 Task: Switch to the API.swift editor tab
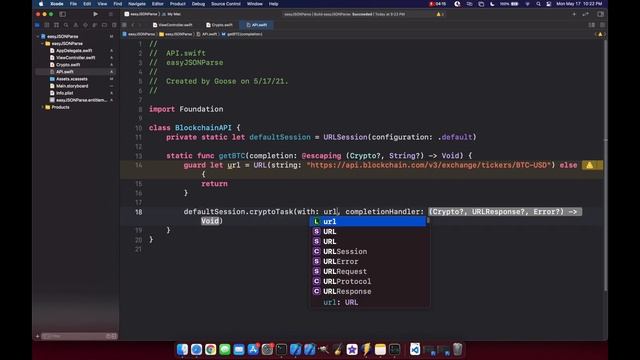[x=257, y=25]
